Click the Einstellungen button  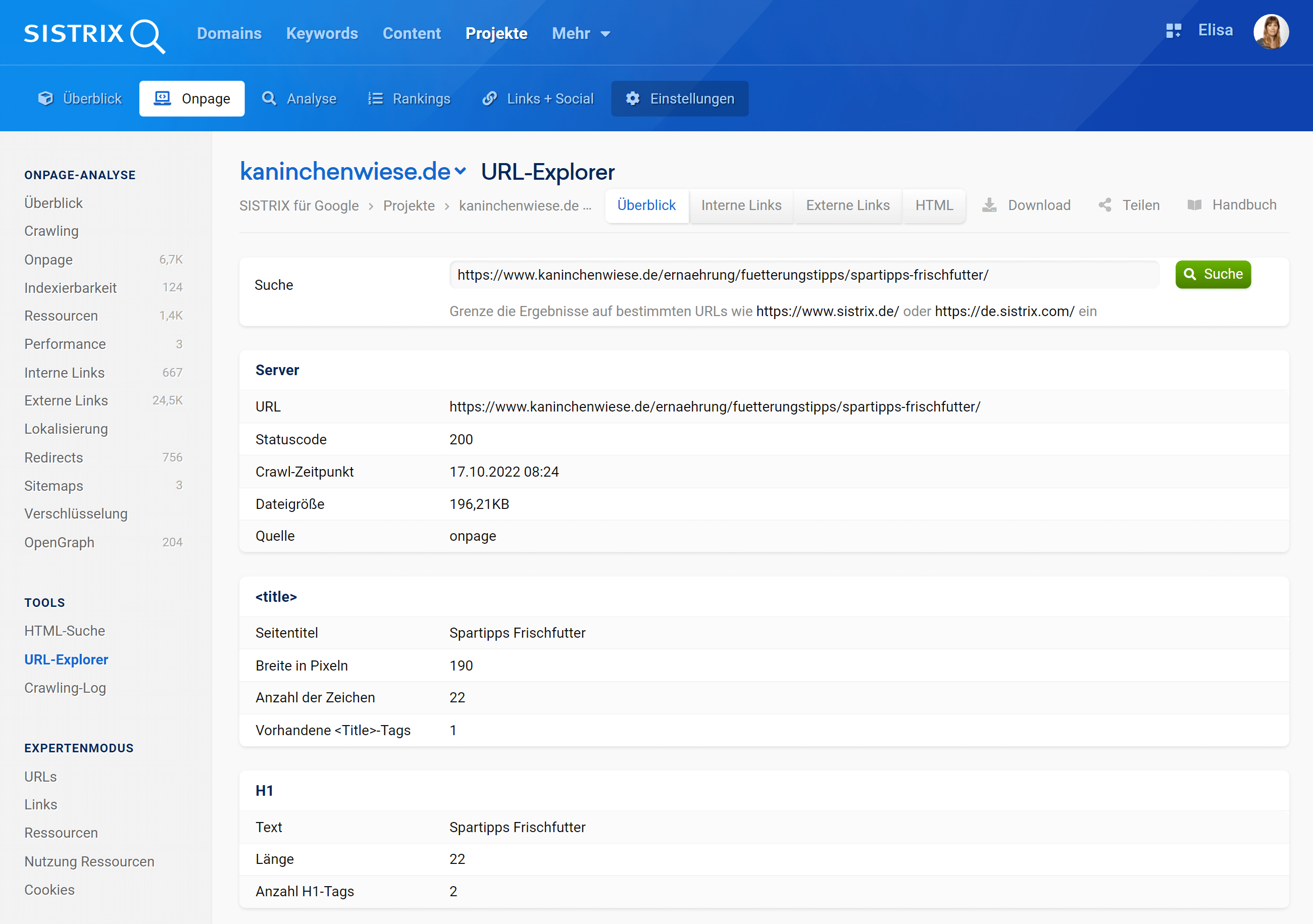pyautogui.click(x=679, y=98)
